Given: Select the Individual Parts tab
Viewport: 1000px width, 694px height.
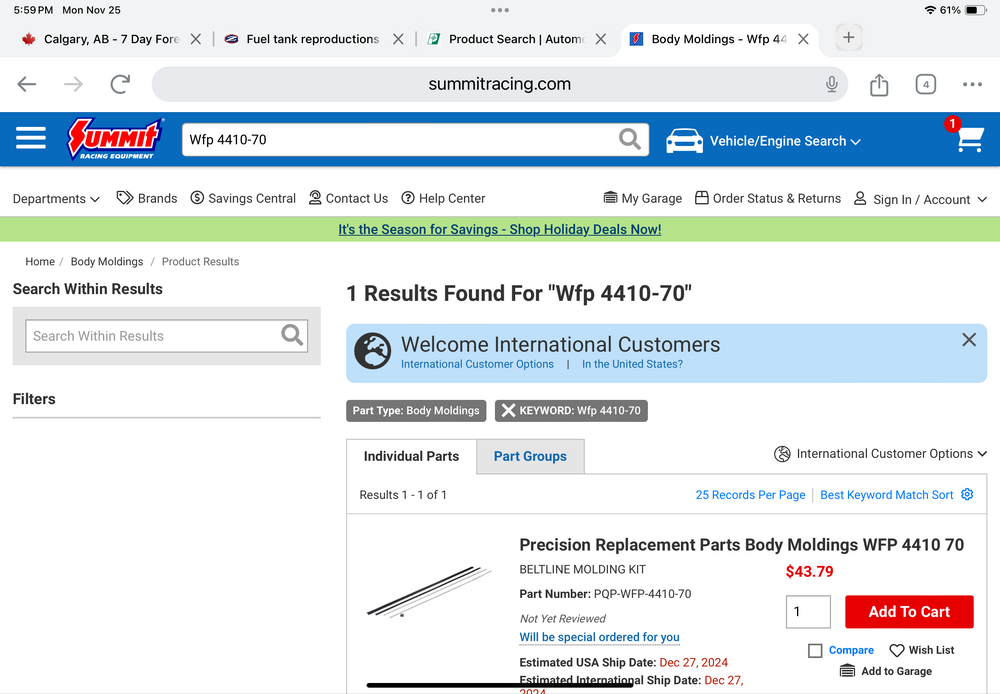Looking at the screenshot, I should click(x=411, y=456).
